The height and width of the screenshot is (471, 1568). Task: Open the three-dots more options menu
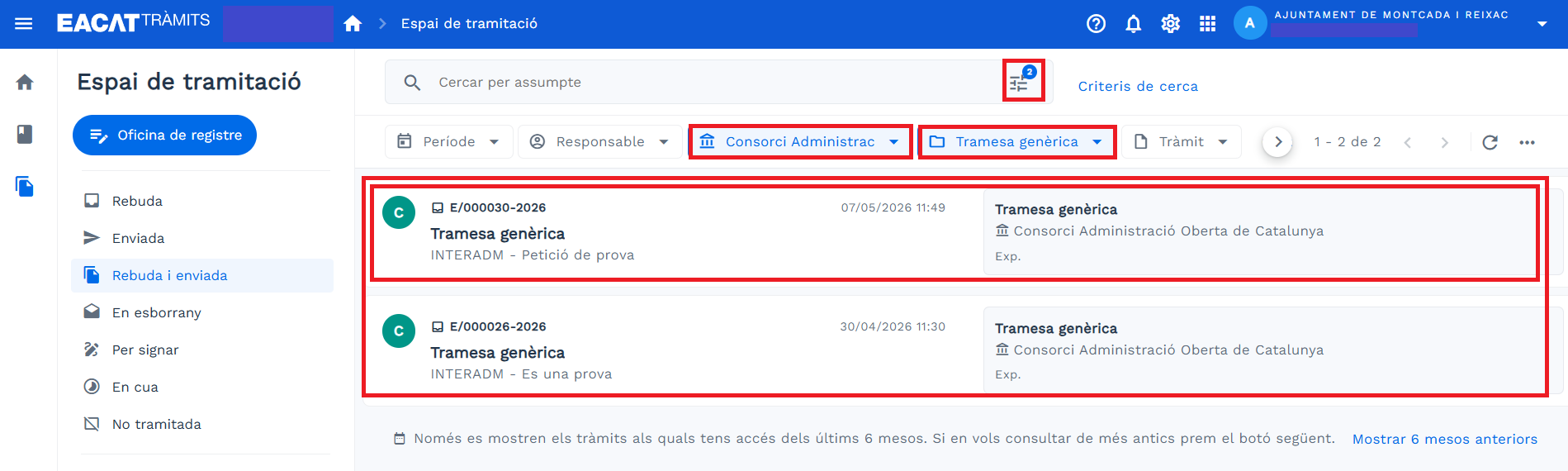pyautogui.click(x=1527, y=142)
